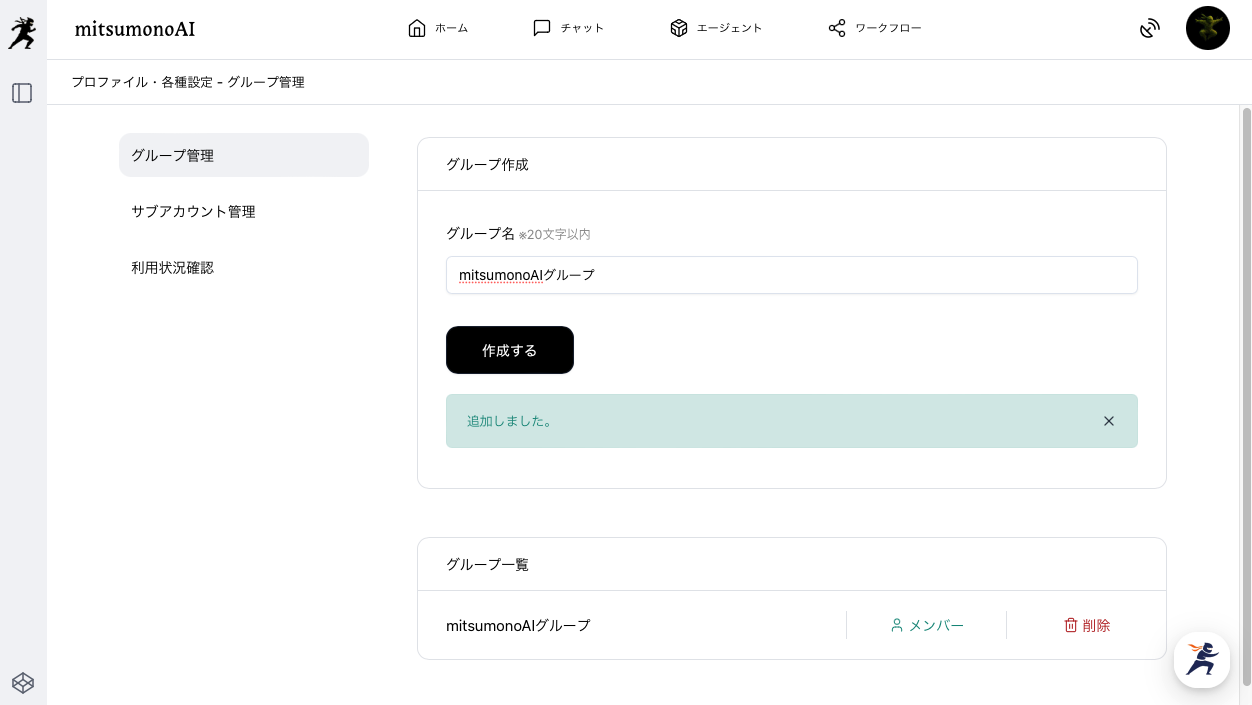Screen dimensions: 1252x705
Task: Click the mitsumonoAI brand title
Action: [x=135, y=29]
